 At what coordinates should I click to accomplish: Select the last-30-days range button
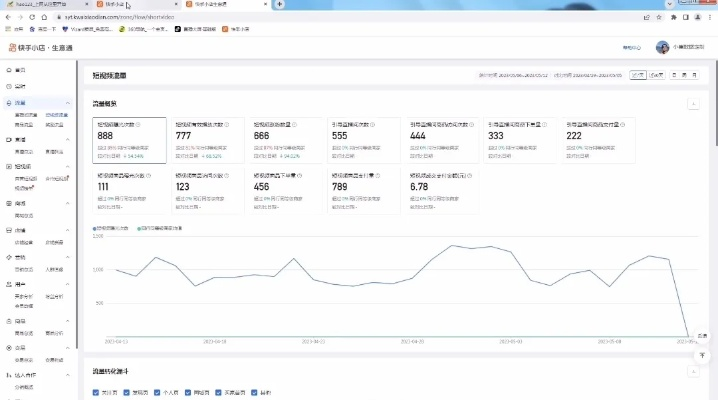(656, 75)
